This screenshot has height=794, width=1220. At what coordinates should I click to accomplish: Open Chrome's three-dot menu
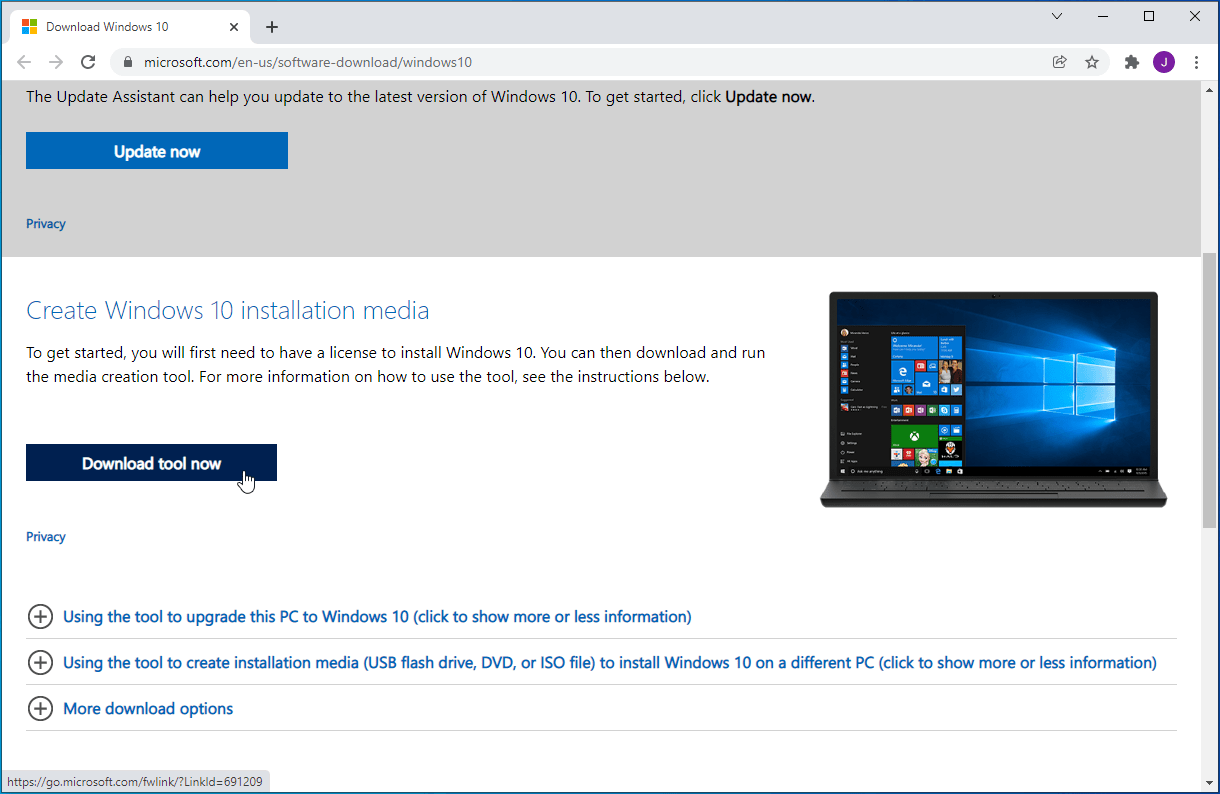coord(1196,62)
